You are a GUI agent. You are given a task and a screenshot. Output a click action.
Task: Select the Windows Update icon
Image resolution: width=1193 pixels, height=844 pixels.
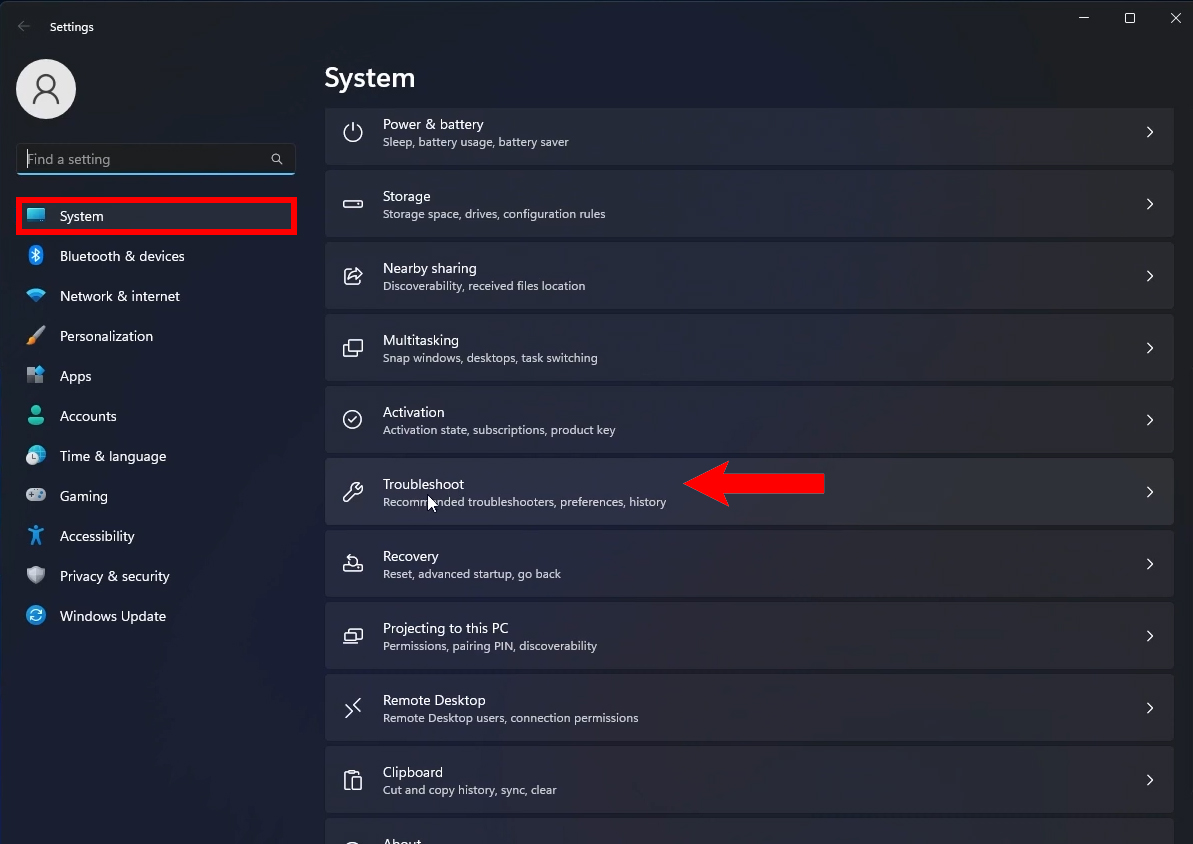pyautogui.click(x=36, y=616)
